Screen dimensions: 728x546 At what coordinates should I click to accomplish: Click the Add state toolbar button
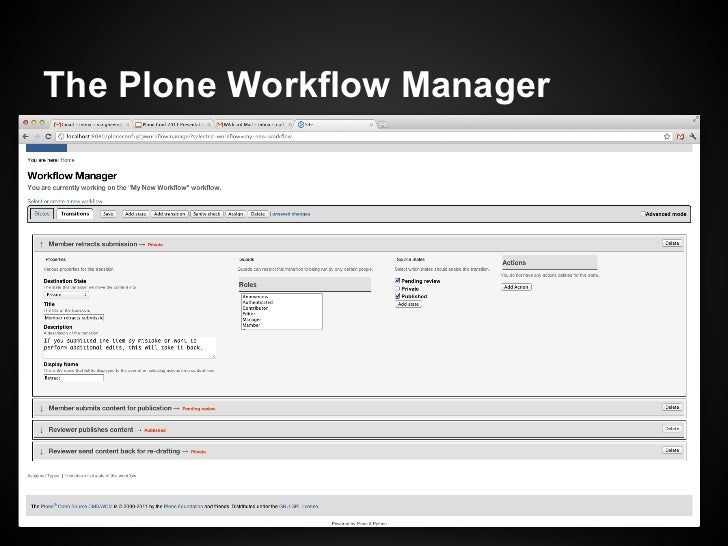tap(136, 214)
